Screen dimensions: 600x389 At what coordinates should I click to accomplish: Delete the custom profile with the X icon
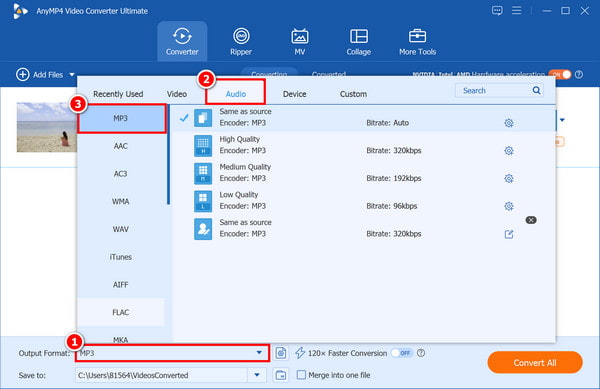[x=531, y=220]
